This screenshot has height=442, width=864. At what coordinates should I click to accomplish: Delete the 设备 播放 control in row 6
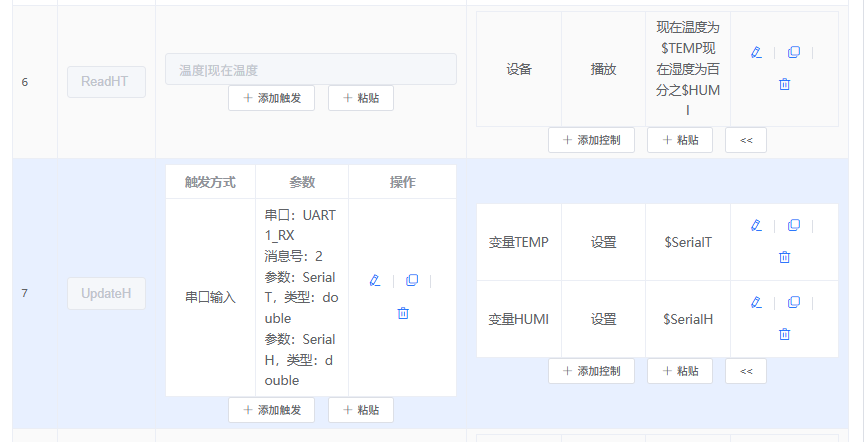pos(785,84)
